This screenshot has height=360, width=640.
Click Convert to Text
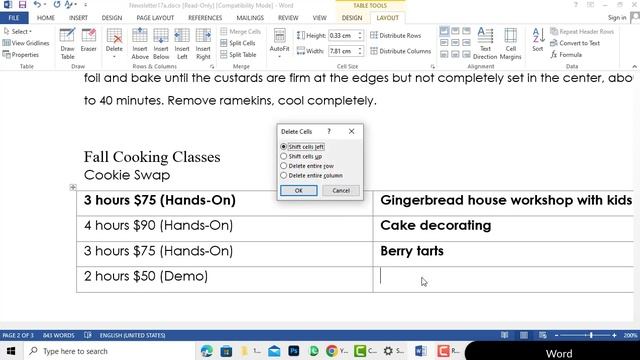click(575, 43)
